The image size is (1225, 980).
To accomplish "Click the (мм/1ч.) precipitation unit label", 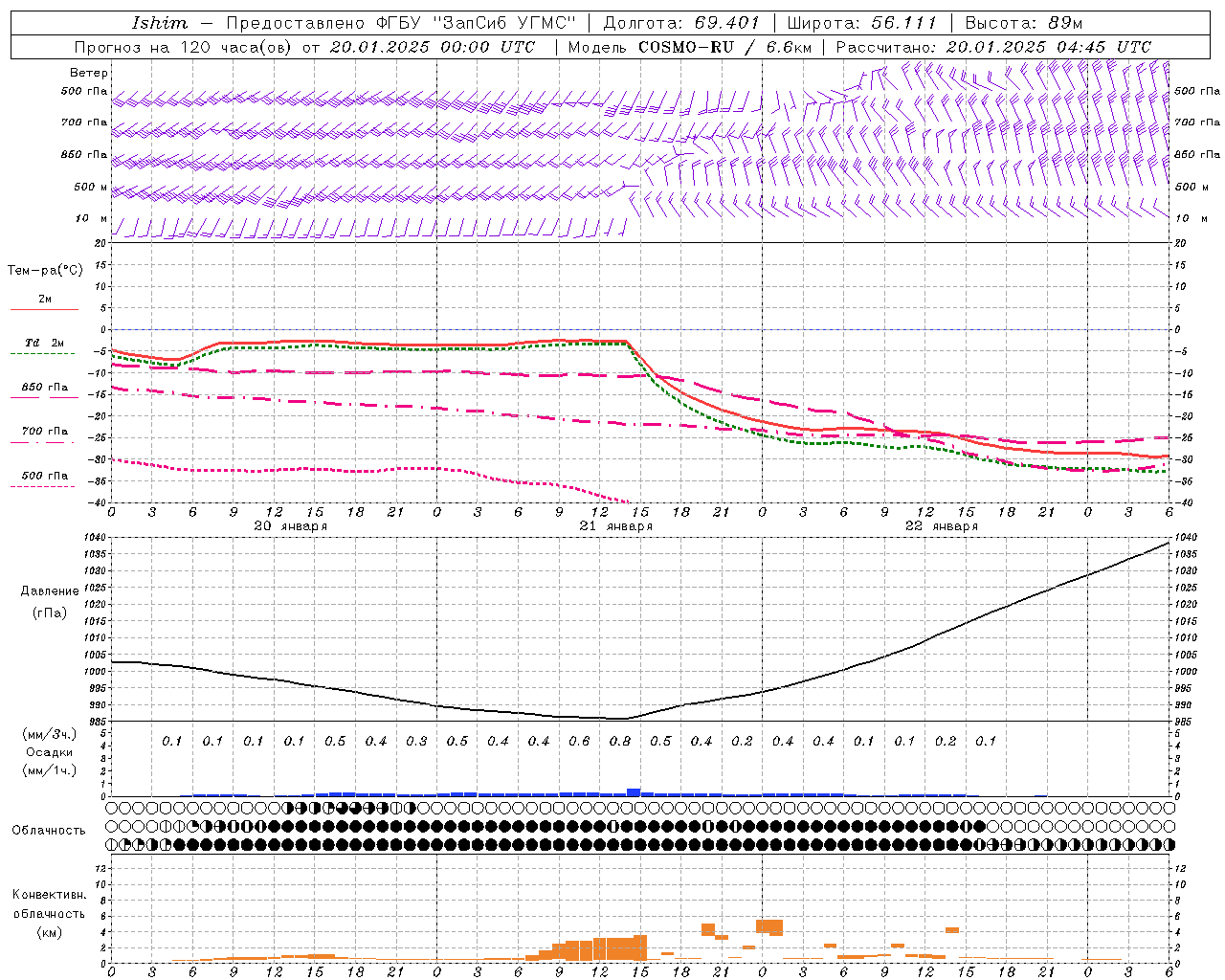I will point(50,770).
